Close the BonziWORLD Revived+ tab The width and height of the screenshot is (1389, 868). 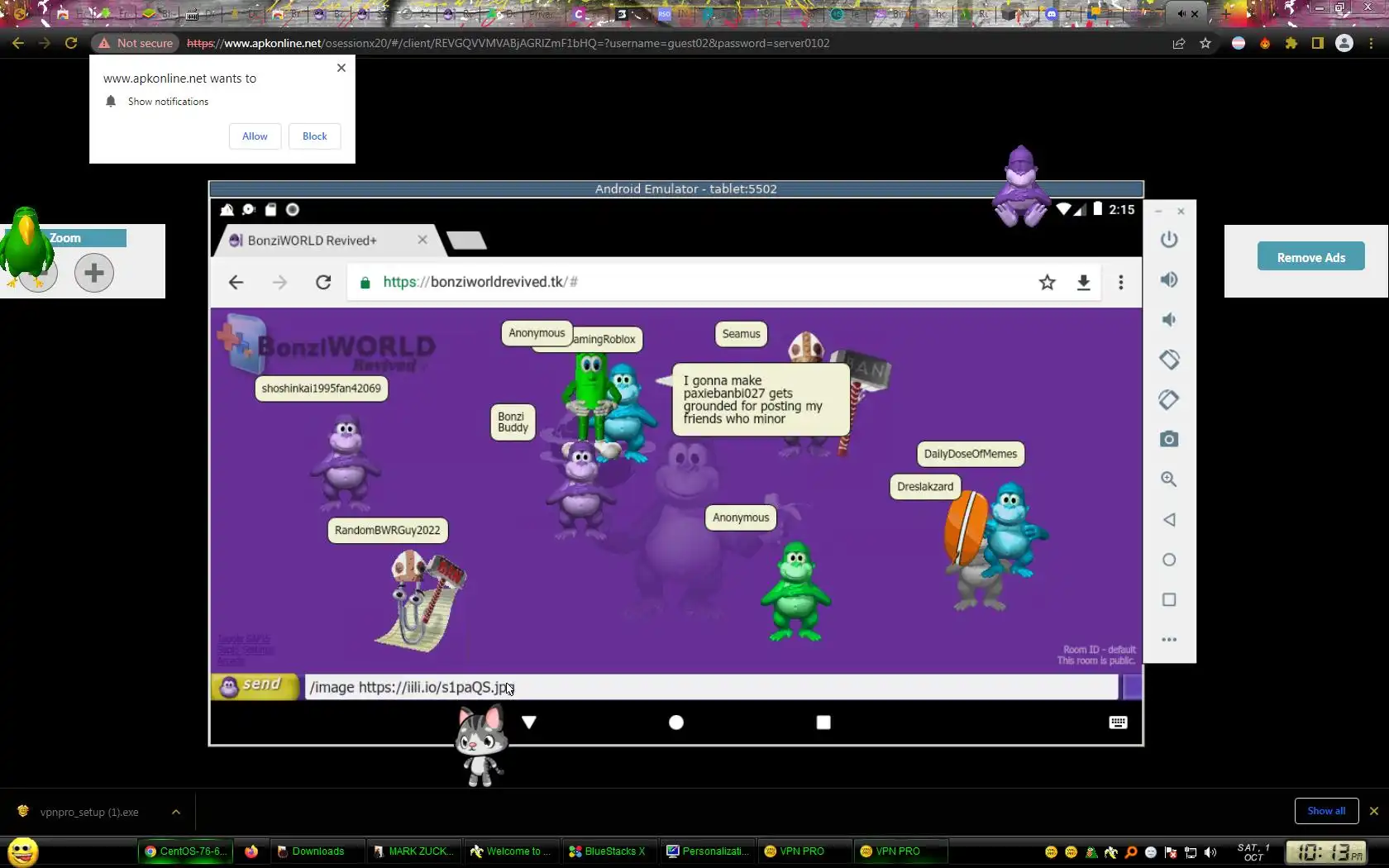[422, 240]
